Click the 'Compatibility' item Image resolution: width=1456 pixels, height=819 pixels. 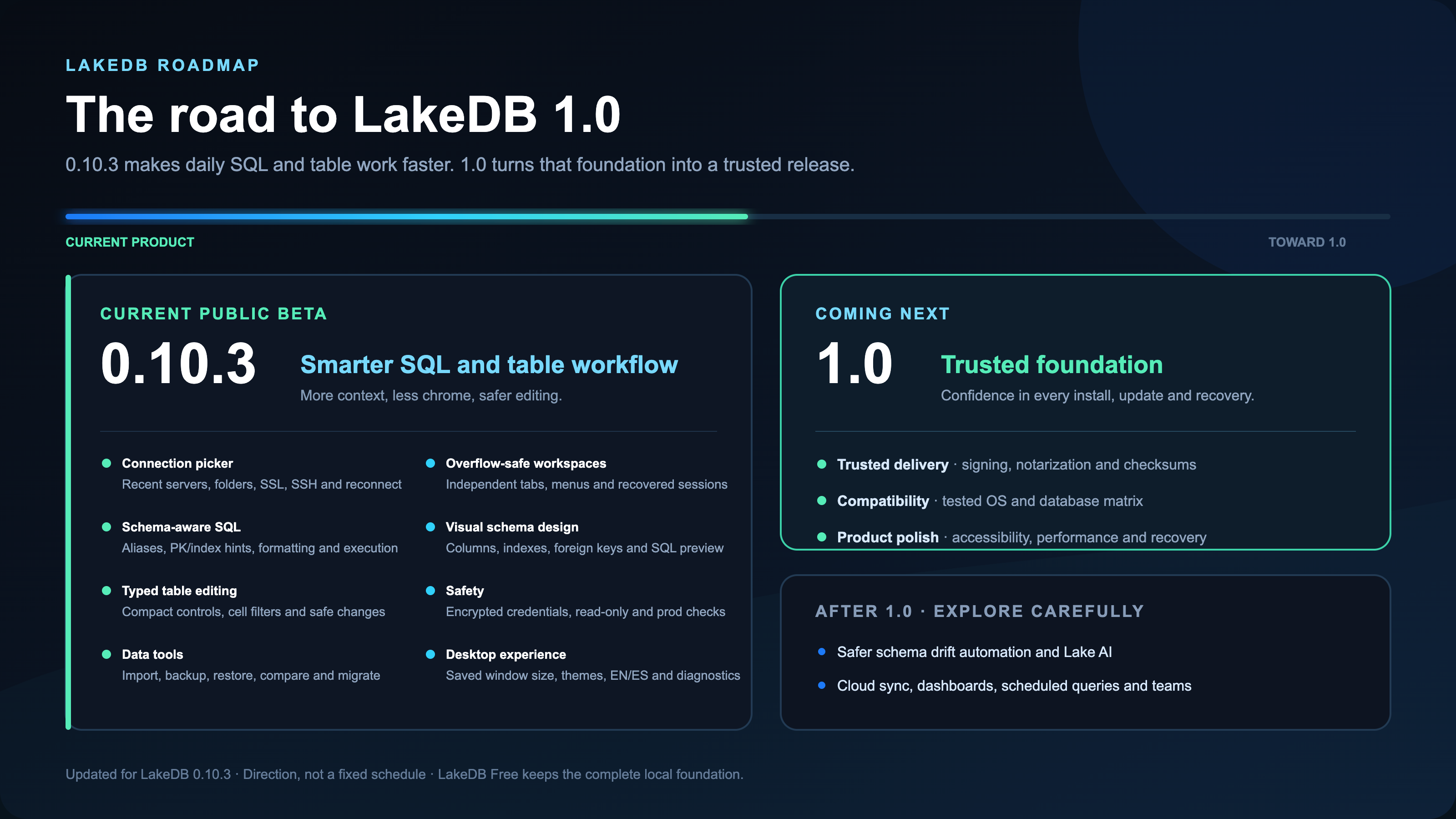click(x=882, y=501)
